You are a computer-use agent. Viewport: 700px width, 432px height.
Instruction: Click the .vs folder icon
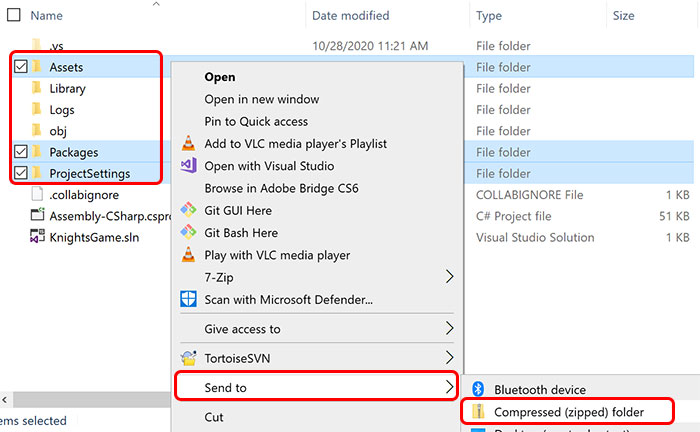tap(37, 44)
